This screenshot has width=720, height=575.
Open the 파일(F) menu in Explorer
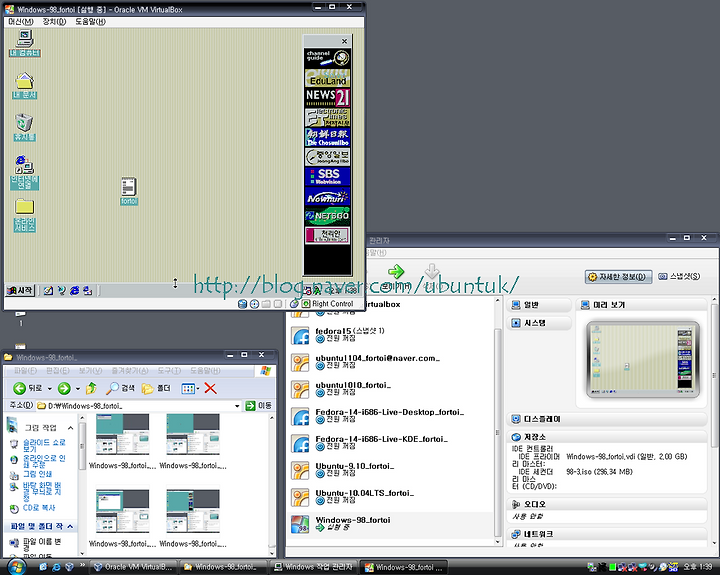tap(25, 371)
